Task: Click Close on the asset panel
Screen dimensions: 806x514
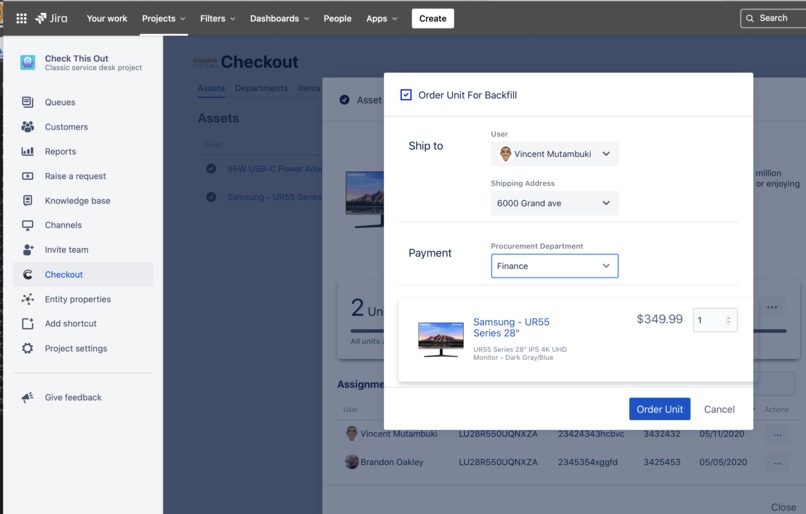Action: pyautogui.click(x=783, y=507)
